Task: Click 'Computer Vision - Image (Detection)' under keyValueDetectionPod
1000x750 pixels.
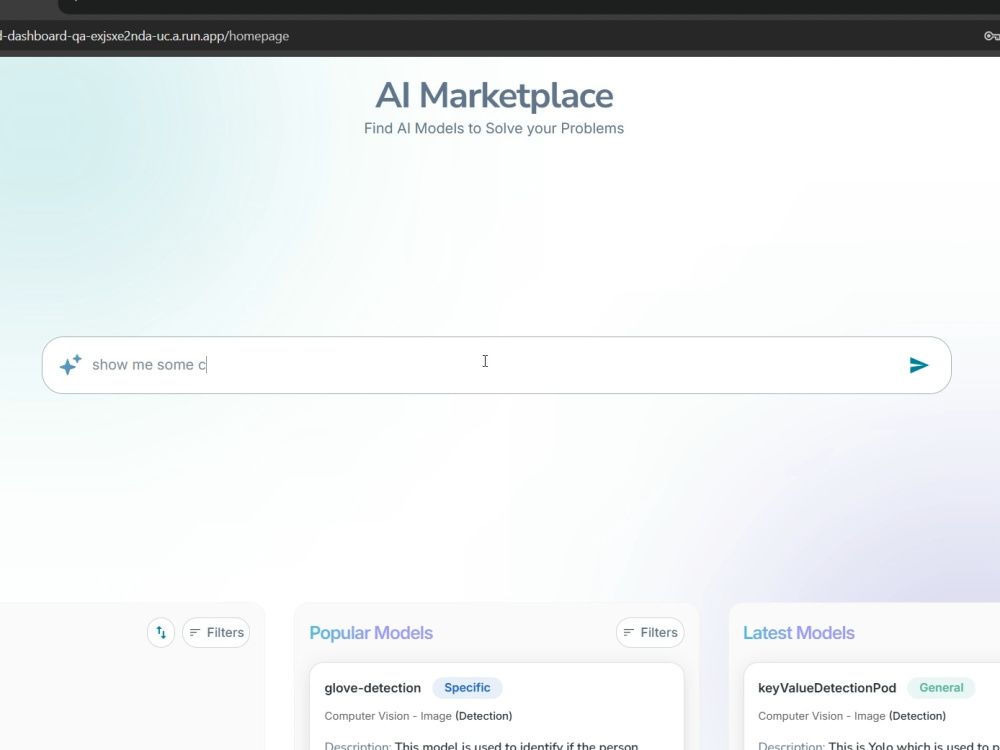Action: [851, 716]
